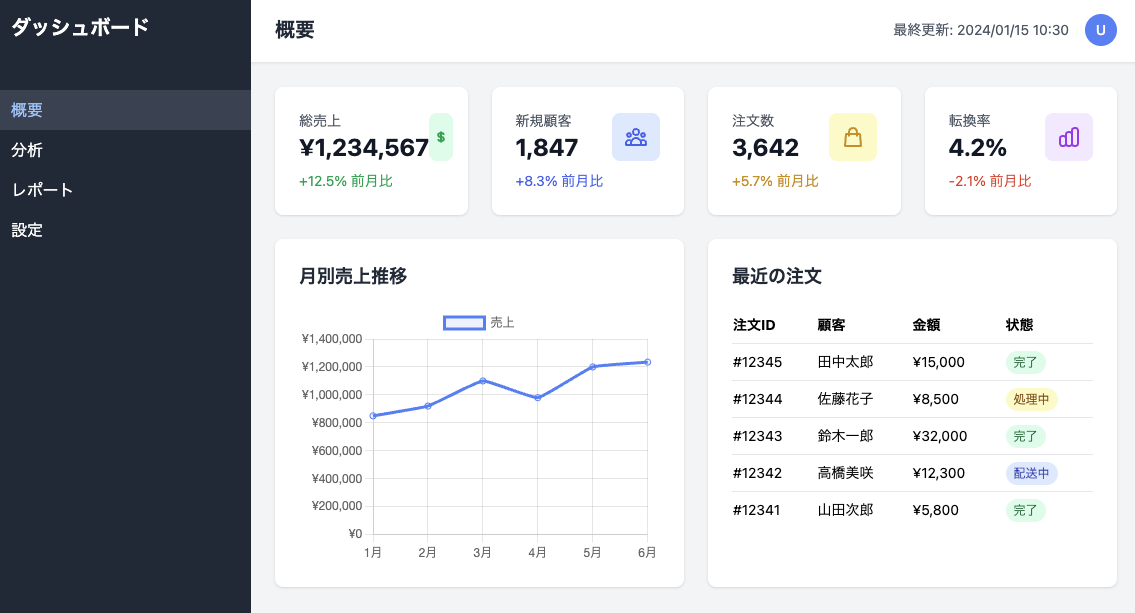Click the ¥800,000 axis label
Screen dimensions: 1135x613
click(x=337, y=423)
